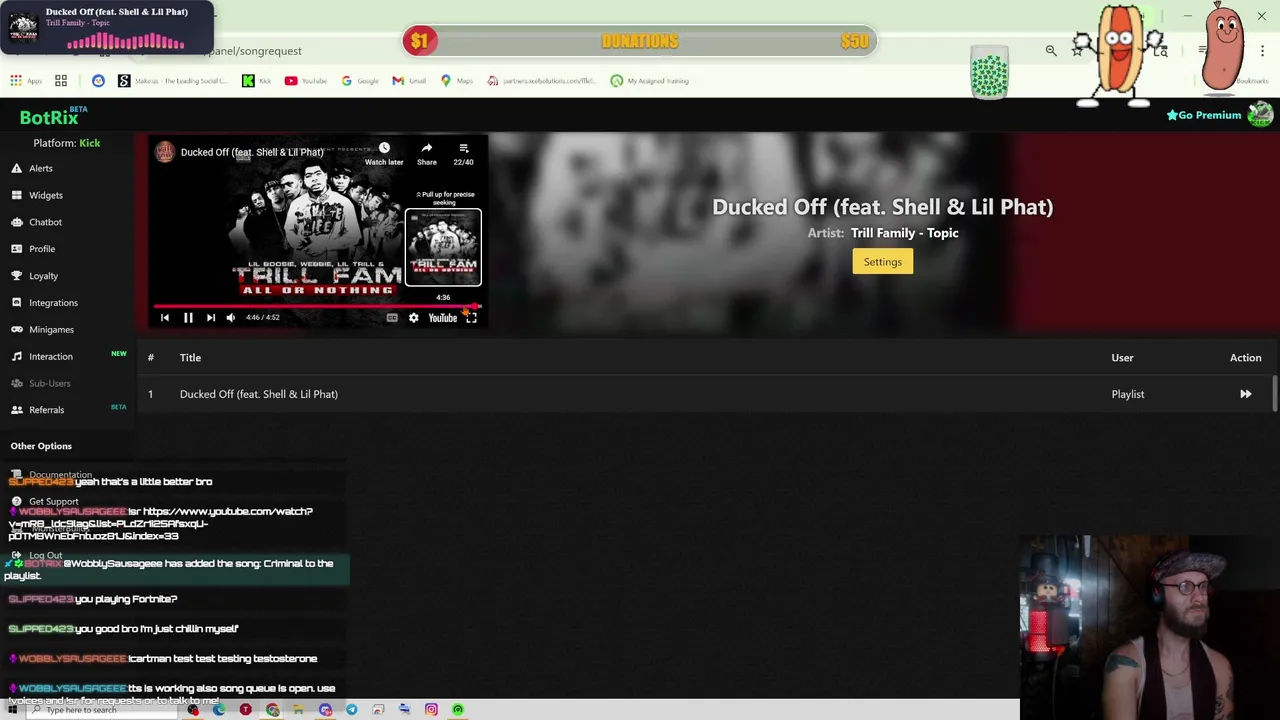Click the song queue scrollbar
Image resolution: width=1280 pixels, height=720 pixels.
pos(1275,394)
